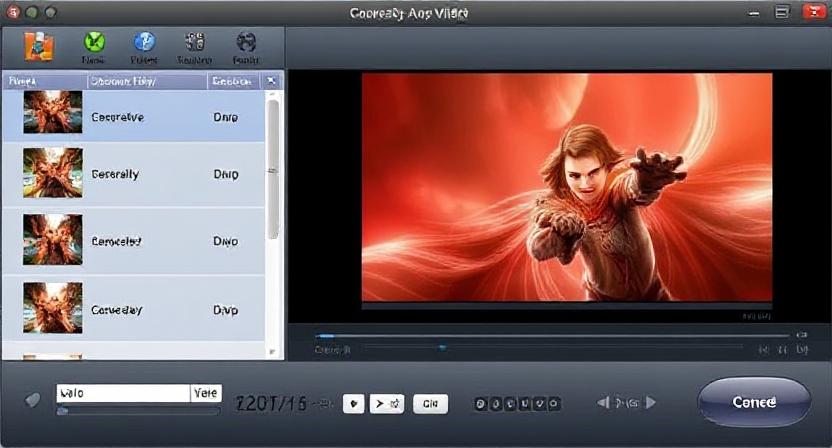The width and height of the screenshot is (832, 448).
Task: Click the small X in file list header
Action: pyautogui.click(x=271, y=81)
